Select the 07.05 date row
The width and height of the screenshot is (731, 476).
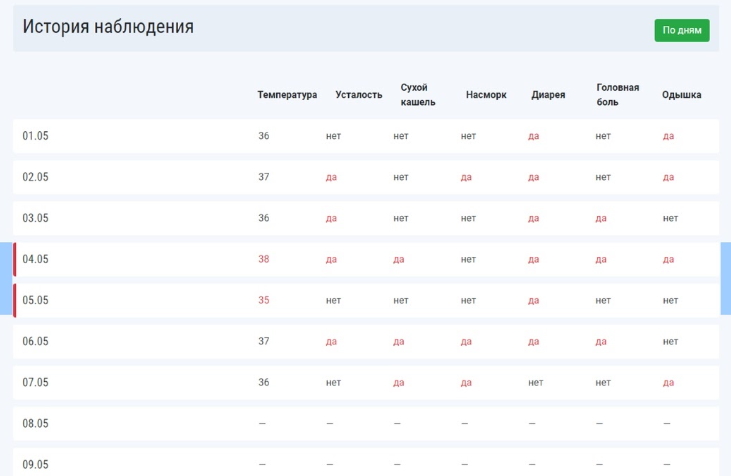tap(36, 382)
